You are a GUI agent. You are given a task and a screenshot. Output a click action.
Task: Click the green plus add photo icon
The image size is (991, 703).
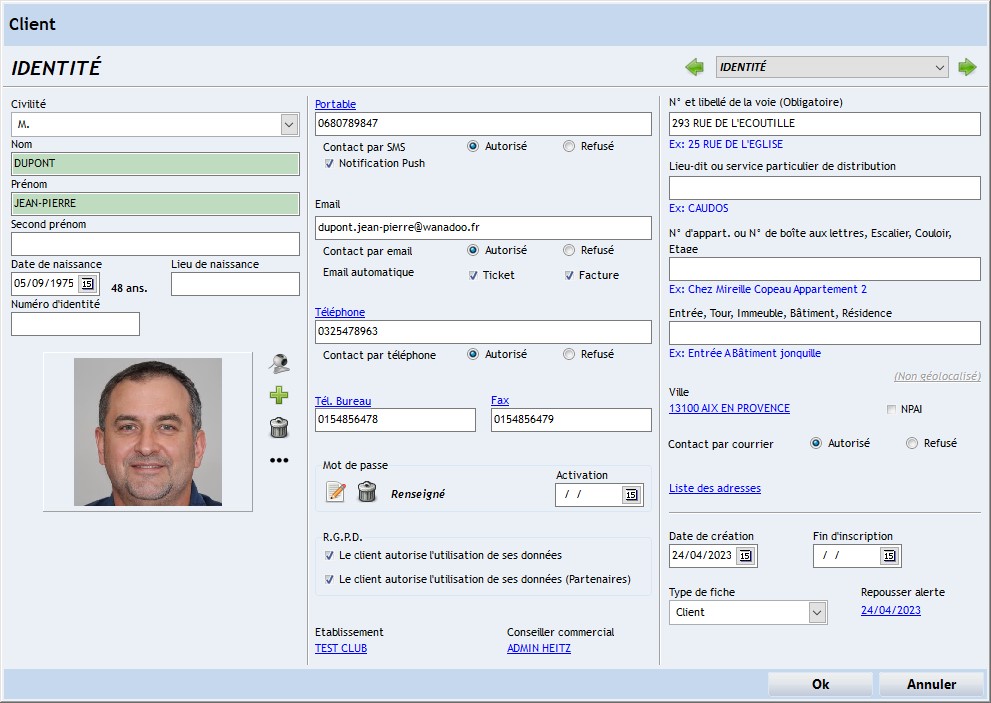[279, 396]
